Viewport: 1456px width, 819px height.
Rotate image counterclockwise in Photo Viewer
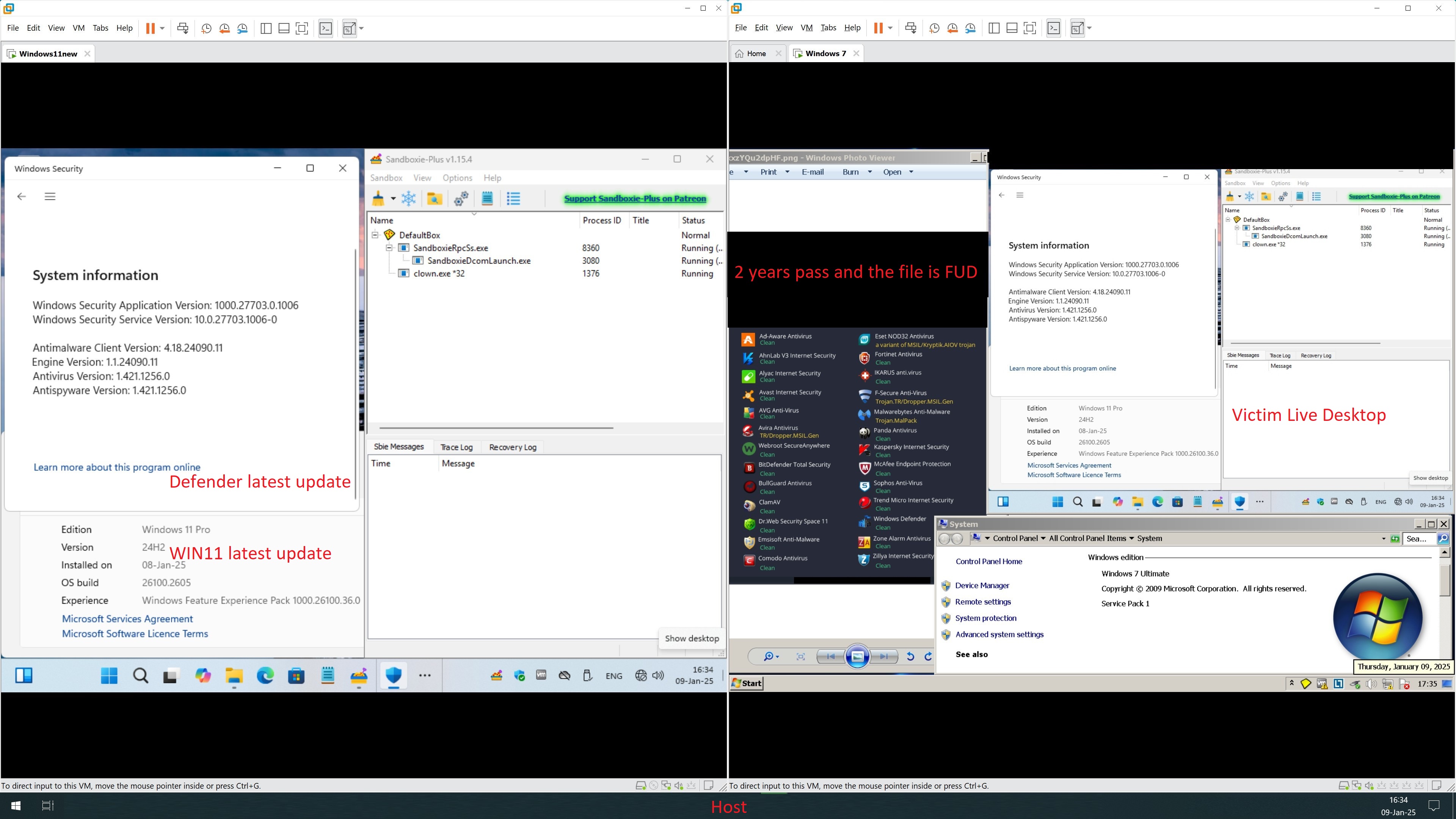tap(910, 656)
